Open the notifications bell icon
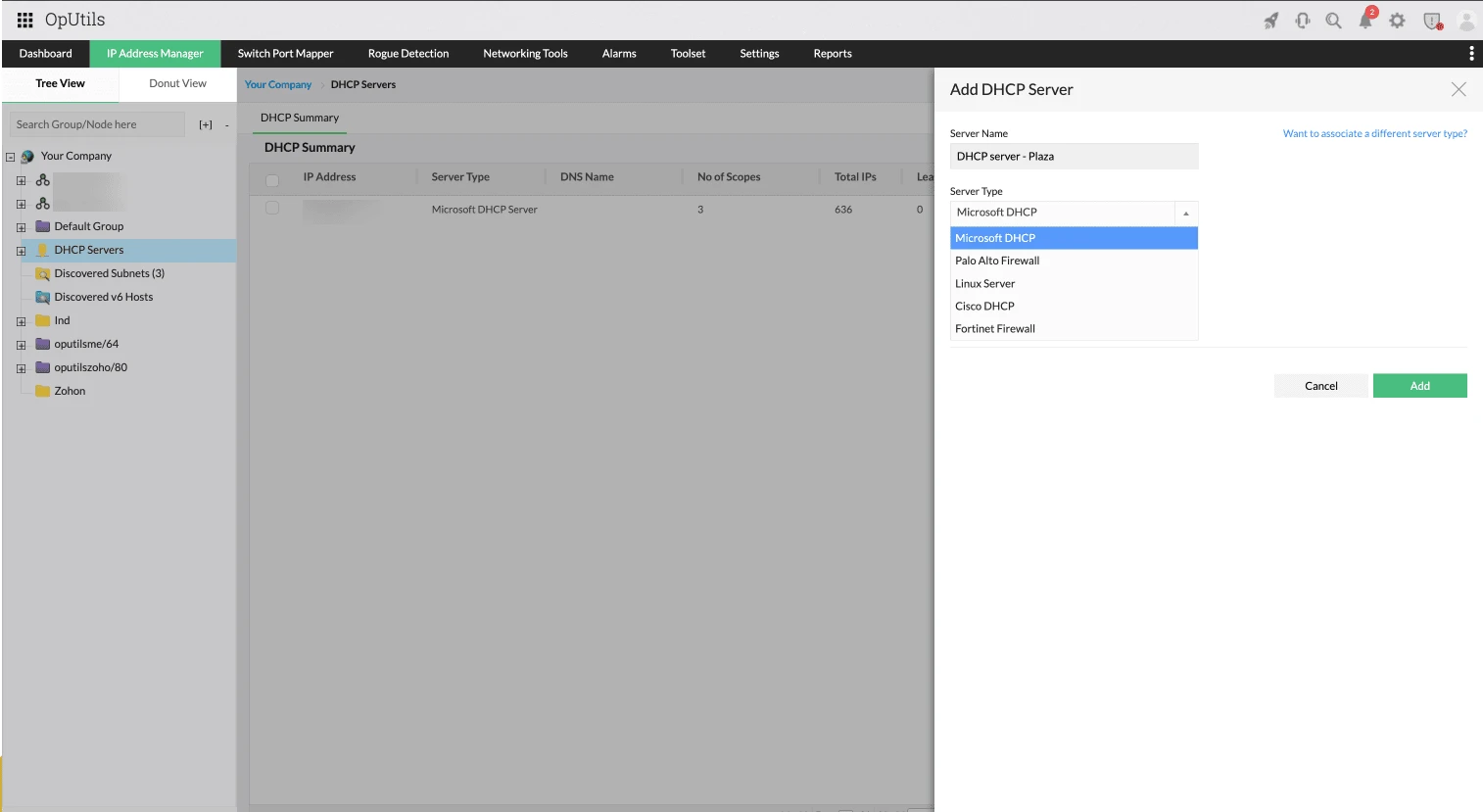 [x=1365, y=19]
